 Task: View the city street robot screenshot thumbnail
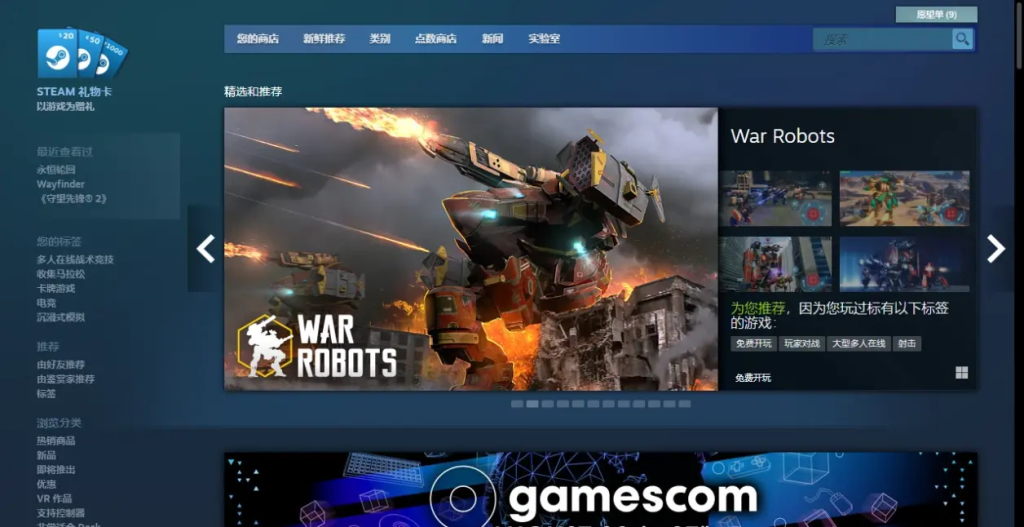(x=776, y=264)
